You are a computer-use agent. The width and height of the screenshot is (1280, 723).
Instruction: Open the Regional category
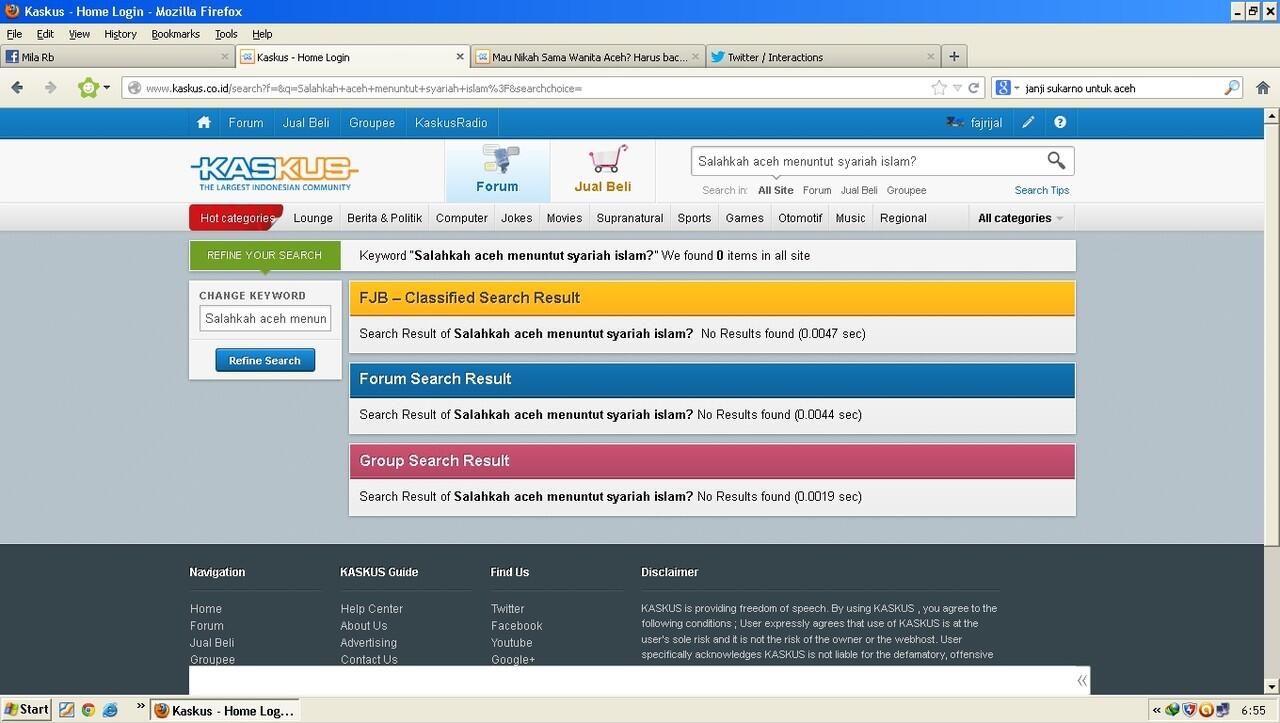[x=903, y=218]
